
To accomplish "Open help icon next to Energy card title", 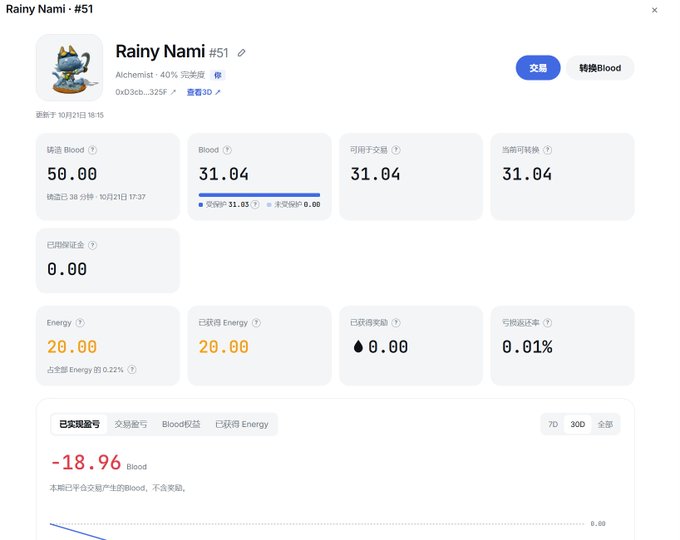I will click(80, 323).
